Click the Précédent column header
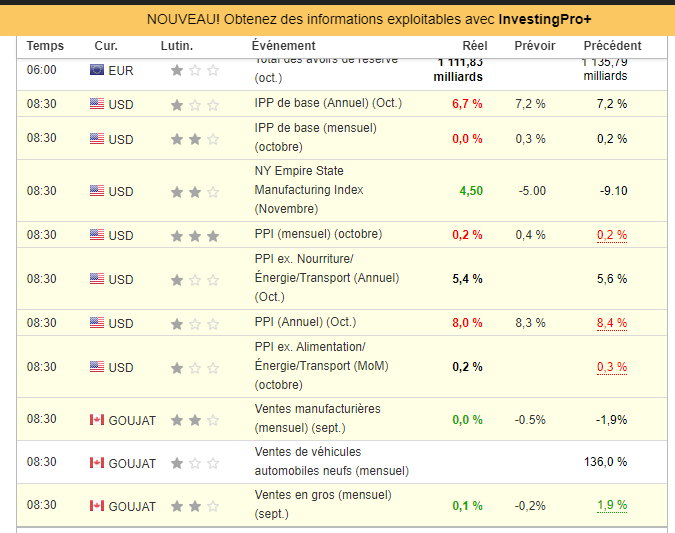The width and height of the screenshot is (675, 533). tap(612, 46)
